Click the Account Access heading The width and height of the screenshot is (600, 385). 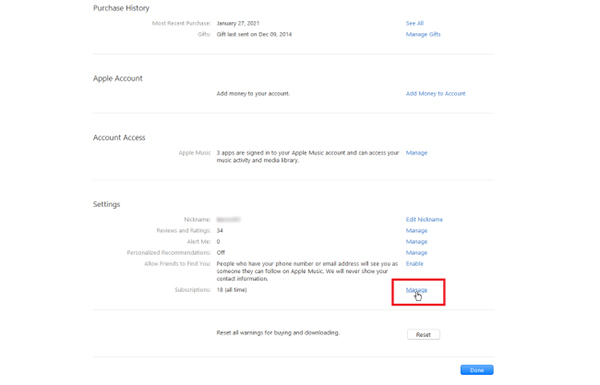[x=119, y=138]
